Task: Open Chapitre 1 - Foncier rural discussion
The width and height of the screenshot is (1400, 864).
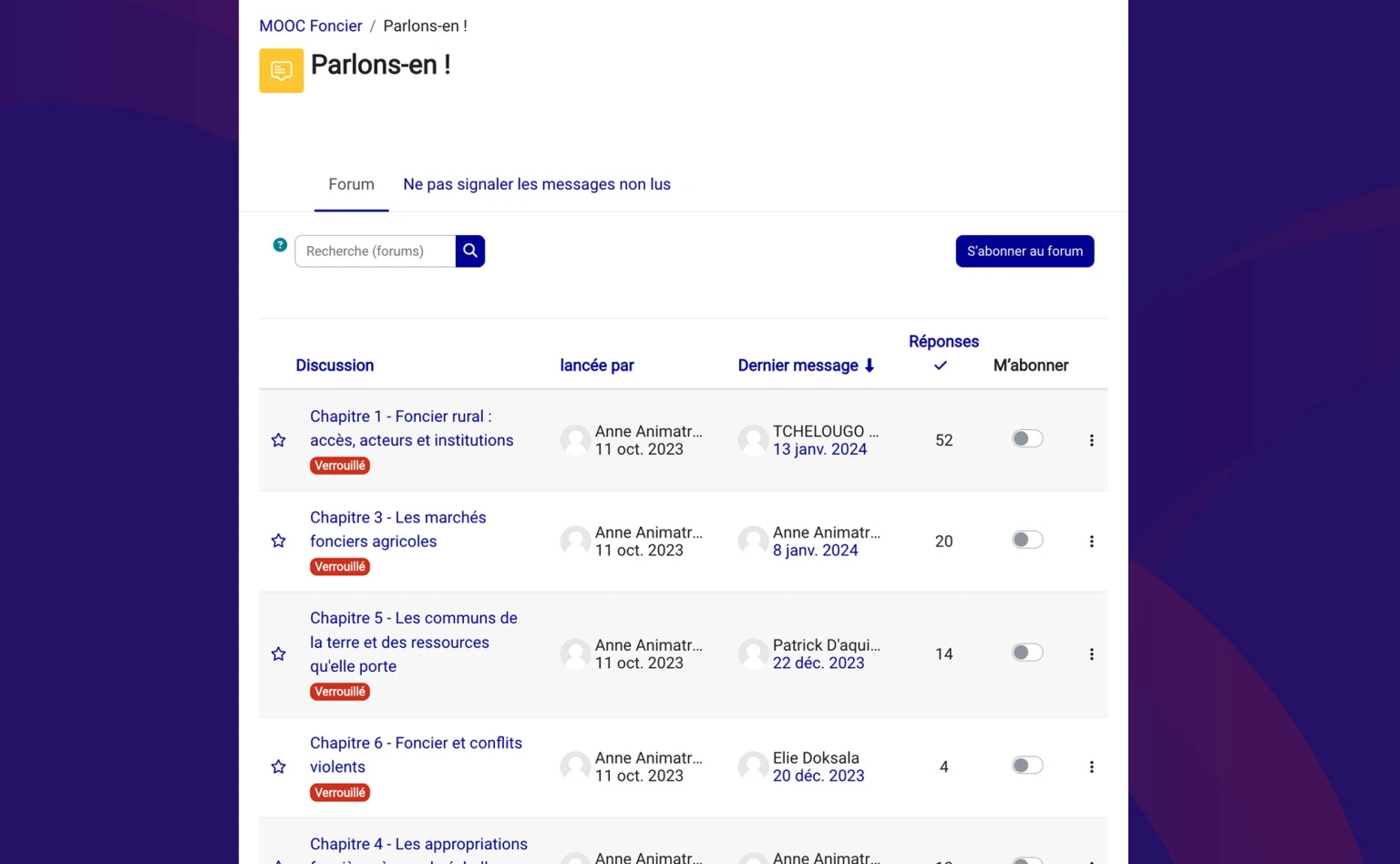Action: [x=412, y=428]
